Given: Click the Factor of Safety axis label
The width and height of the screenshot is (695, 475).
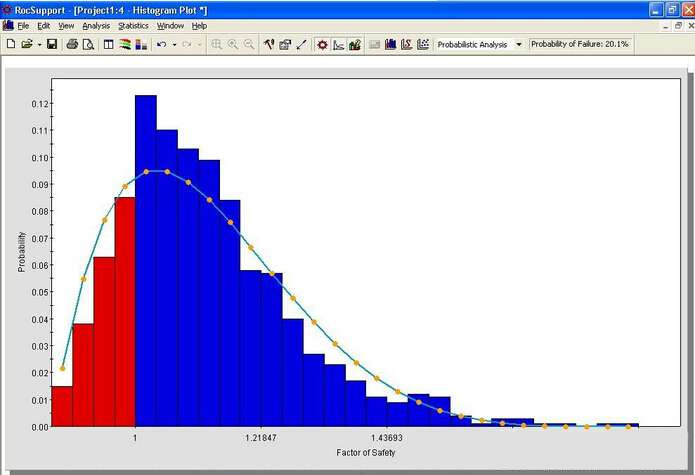Looking at the screenshot, I should 366,452.
